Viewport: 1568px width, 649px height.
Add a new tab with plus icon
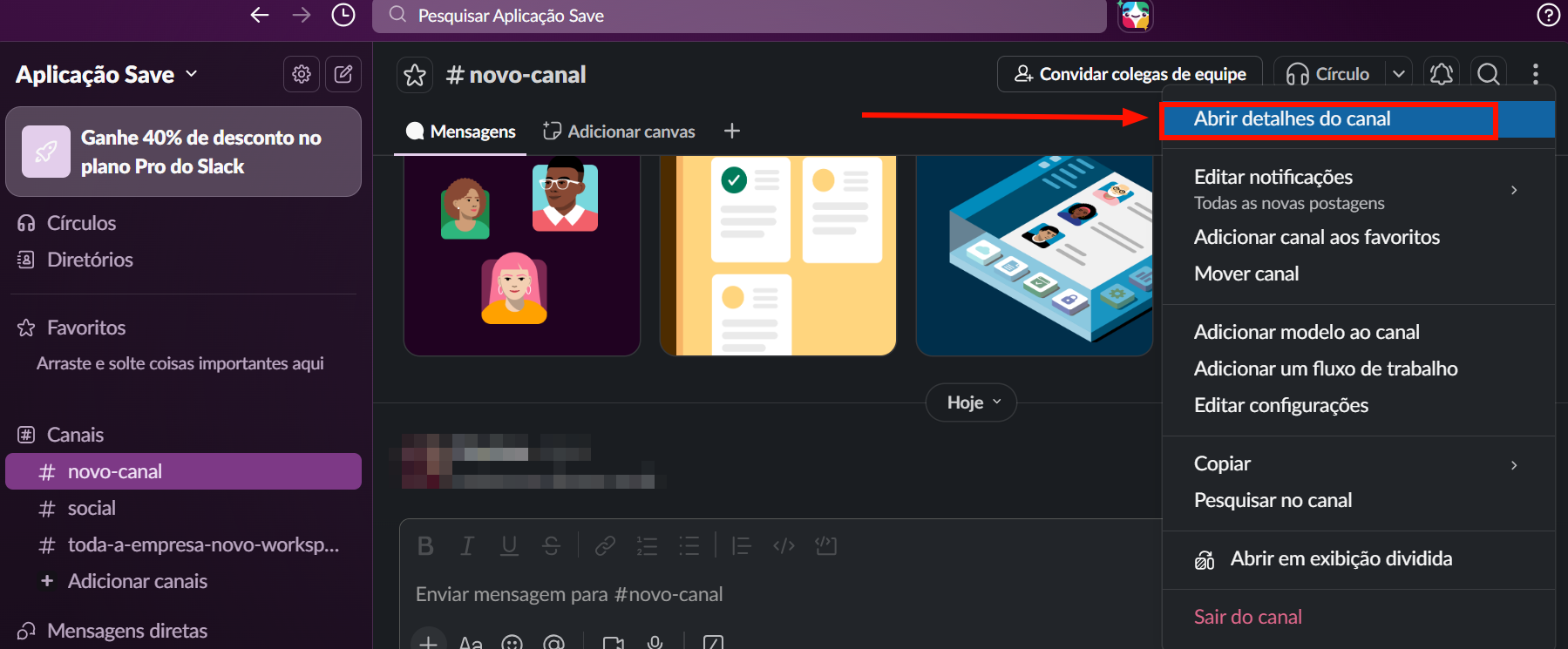(732, 131)
